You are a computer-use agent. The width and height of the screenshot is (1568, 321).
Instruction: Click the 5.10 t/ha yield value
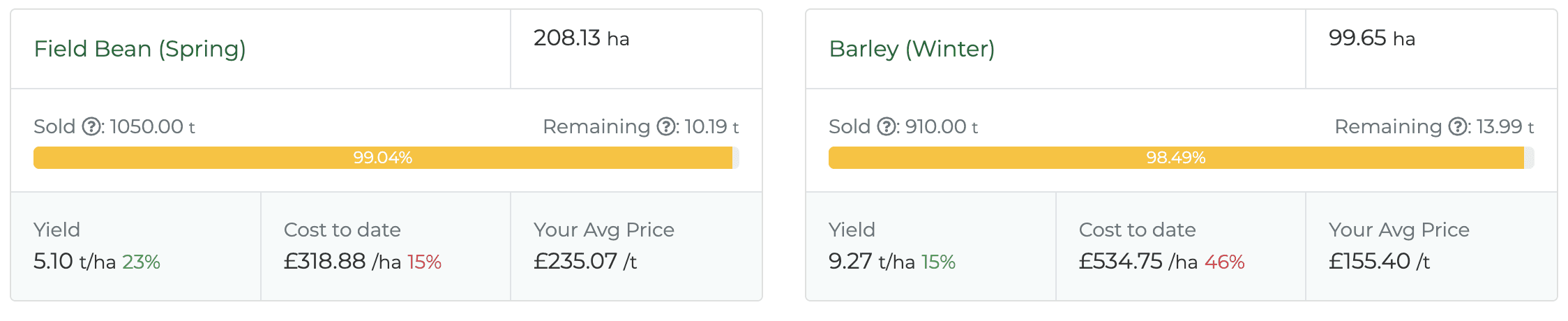pyautogui.click(x=74, y=262)
